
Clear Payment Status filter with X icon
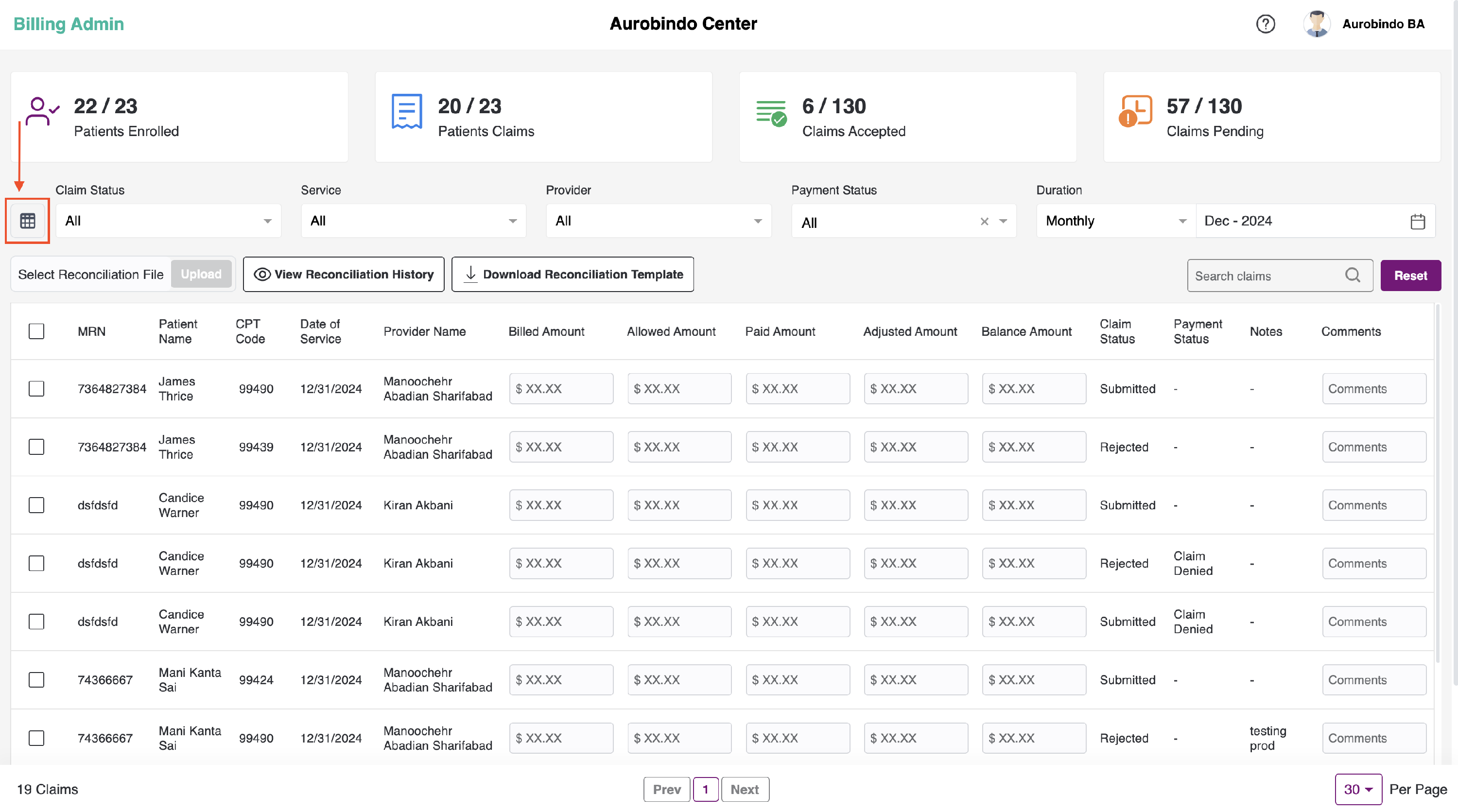tap(984, 221)
